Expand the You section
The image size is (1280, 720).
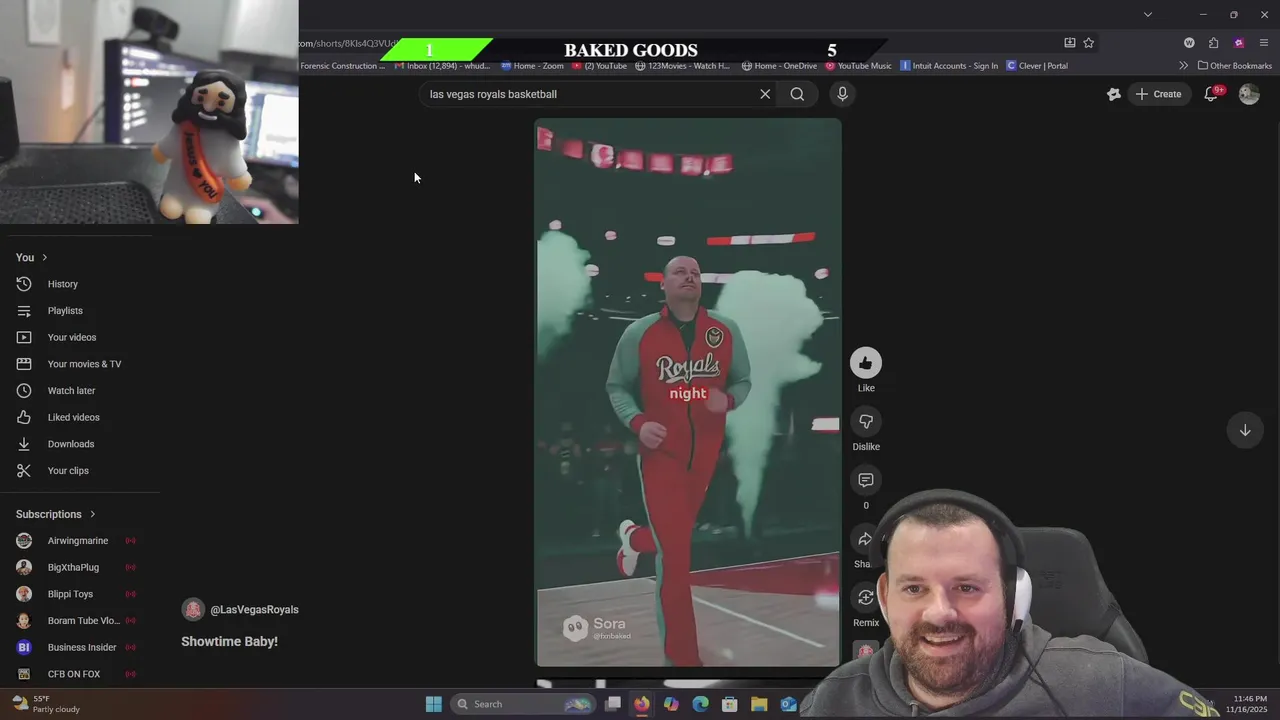(x=32, y=257)
